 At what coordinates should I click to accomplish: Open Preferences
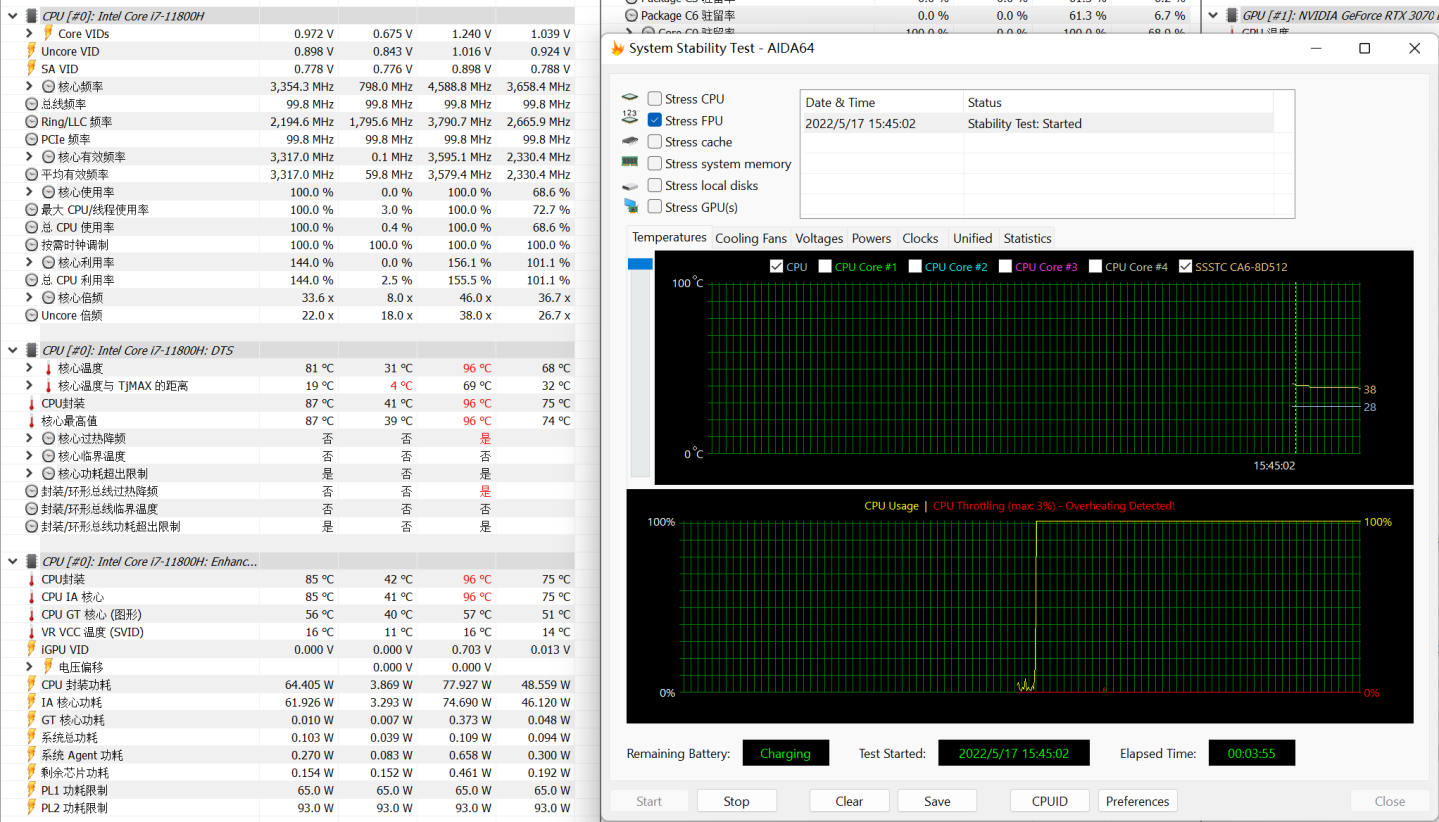coord(1137,801)
